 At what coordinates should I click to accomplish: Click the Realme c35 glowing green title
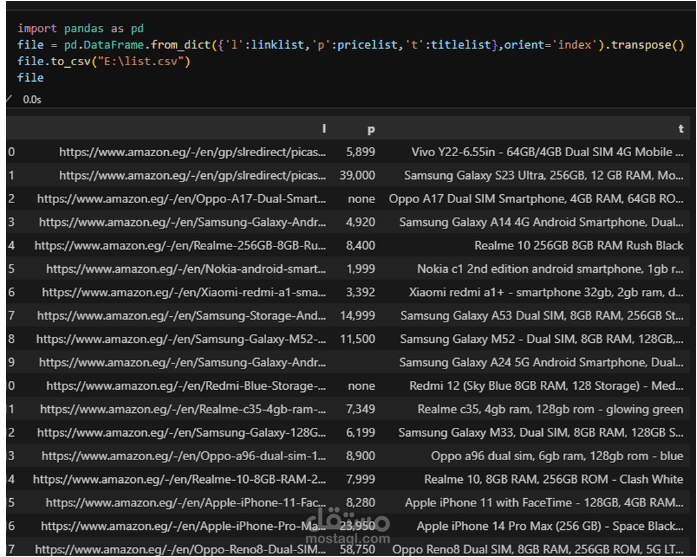pos(550,409)
